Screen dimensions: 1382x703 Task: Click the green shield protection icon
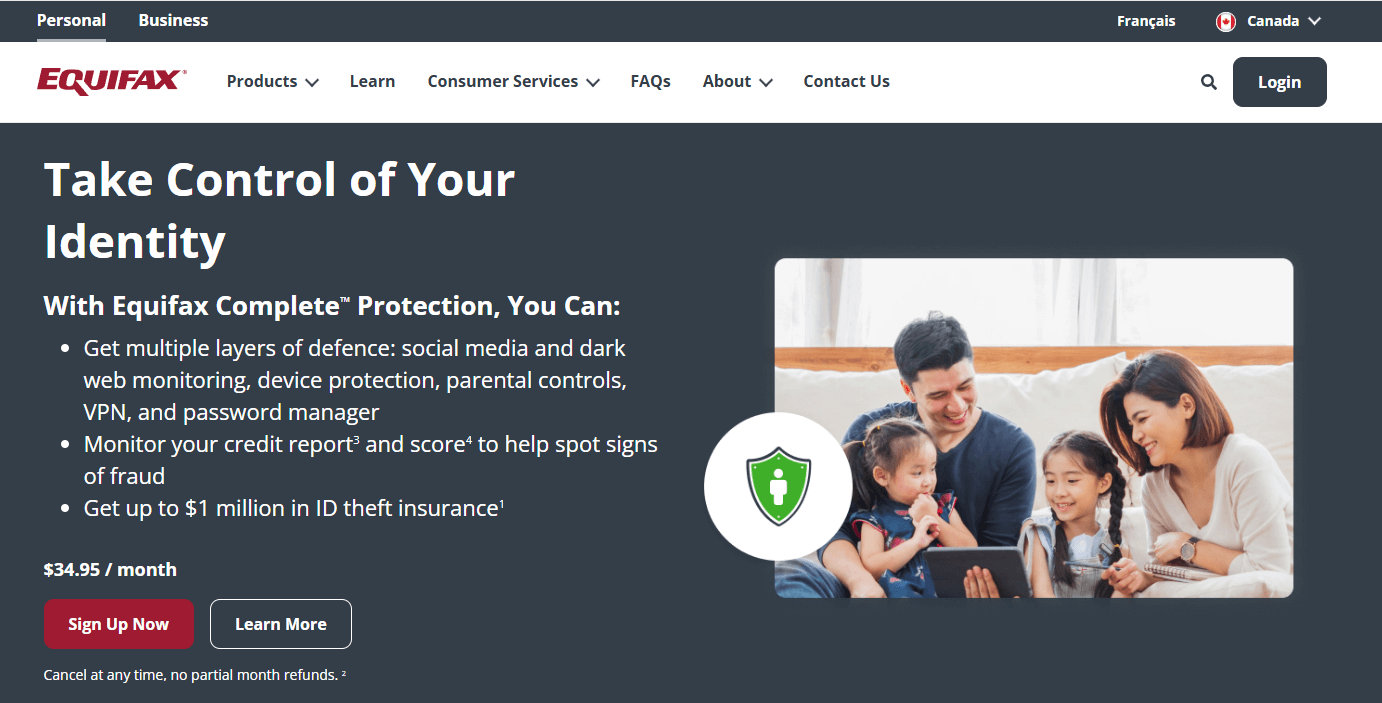tap(778, 487)
